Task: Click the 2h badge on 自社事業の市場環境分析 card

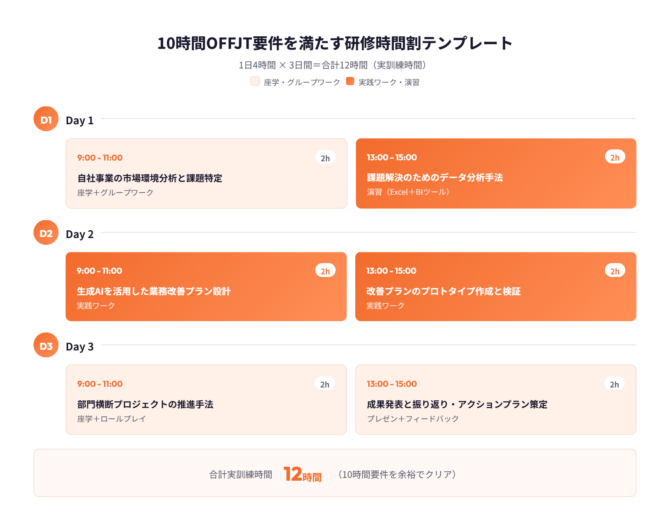Action: 325,157
